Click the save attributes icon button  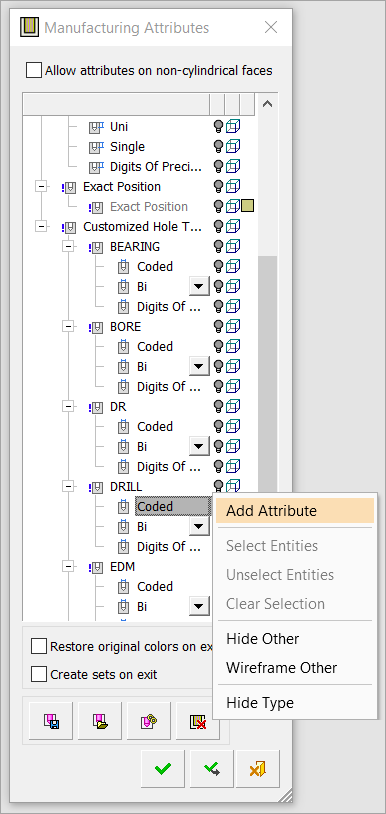51,721
